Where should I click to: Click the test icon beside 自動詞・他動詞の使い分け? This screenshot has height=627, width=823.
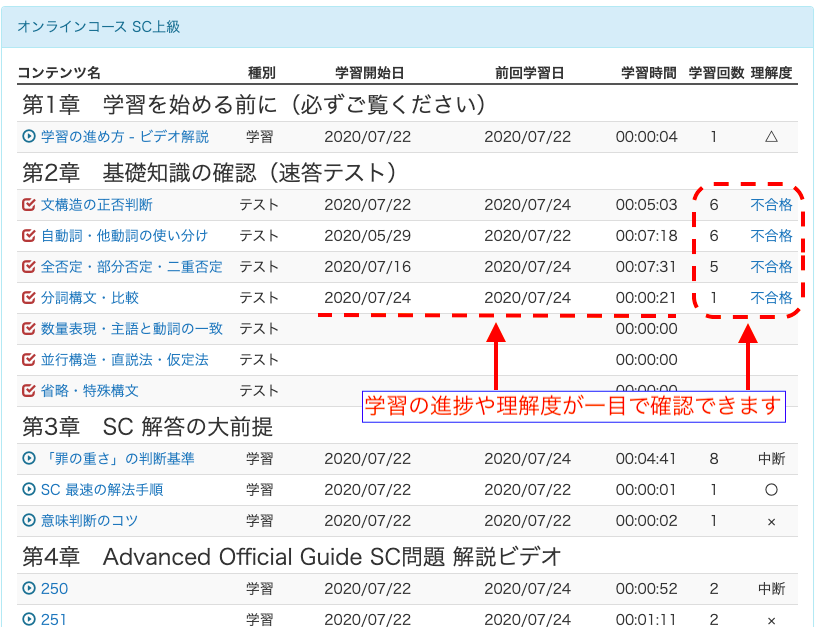point(29,236)
